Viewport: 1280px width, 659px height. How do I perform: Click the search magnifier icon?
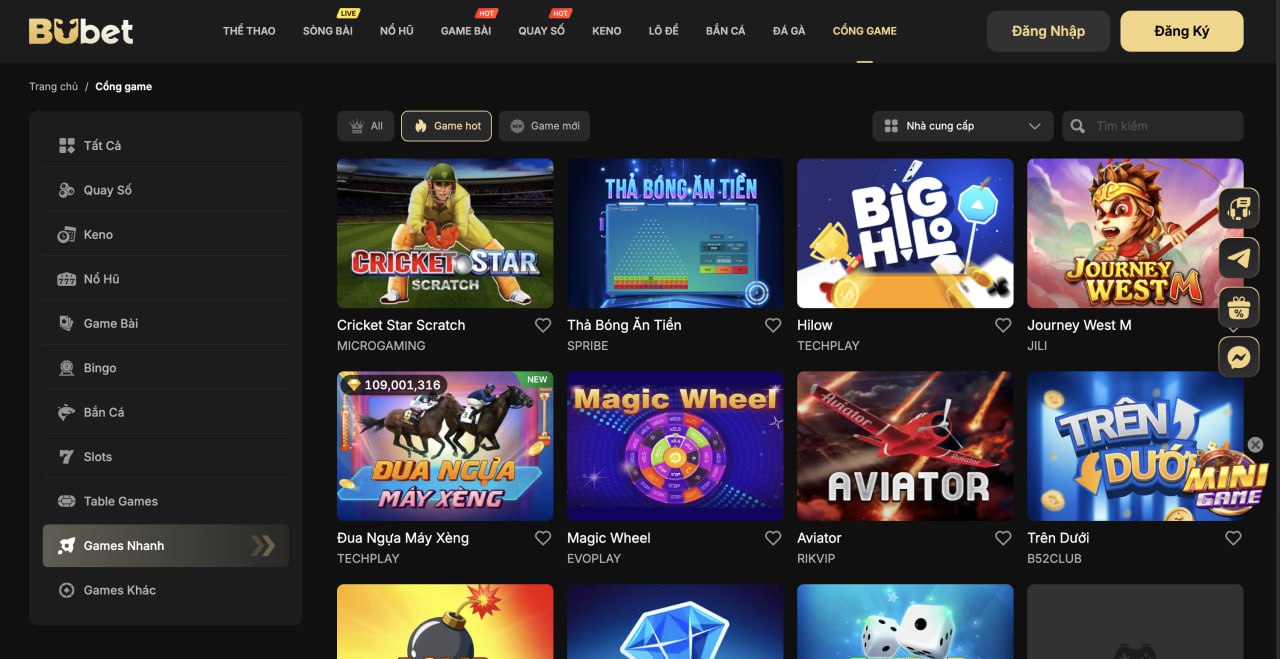point(1078,126)
